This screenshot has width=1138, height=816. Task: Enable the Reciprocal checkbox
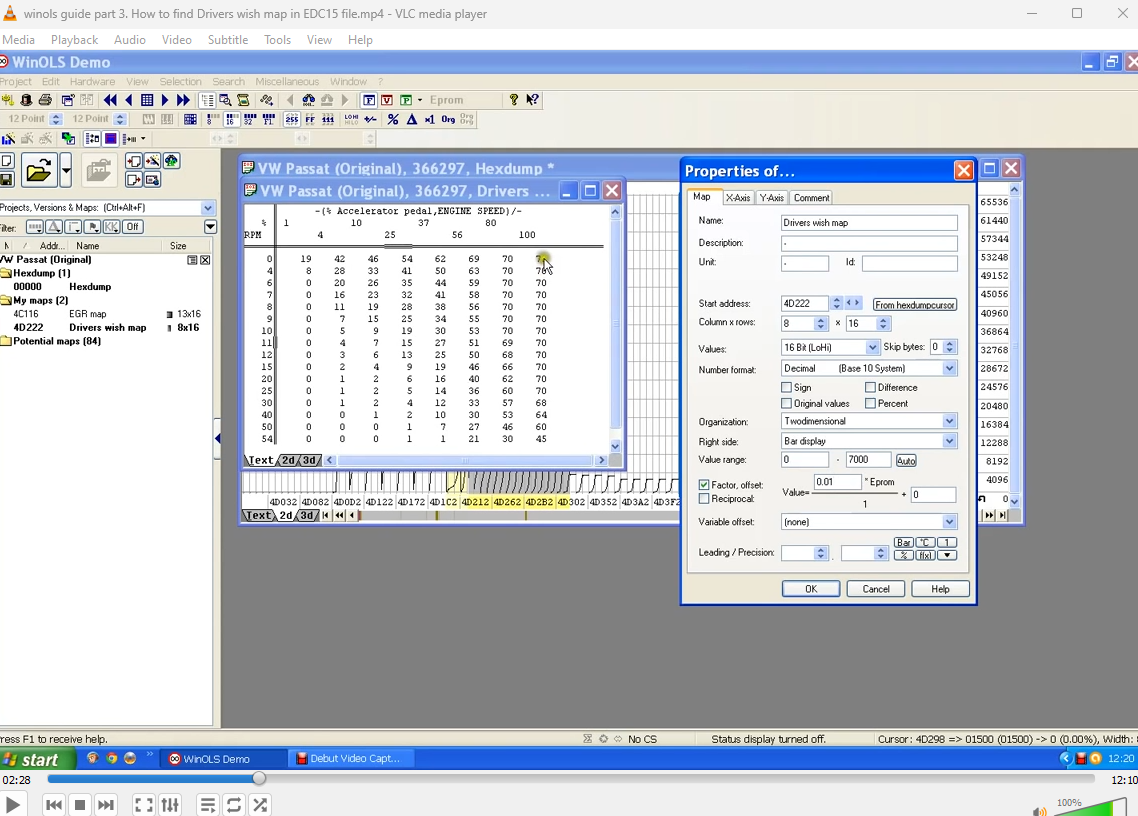click(x=703, y=499)
